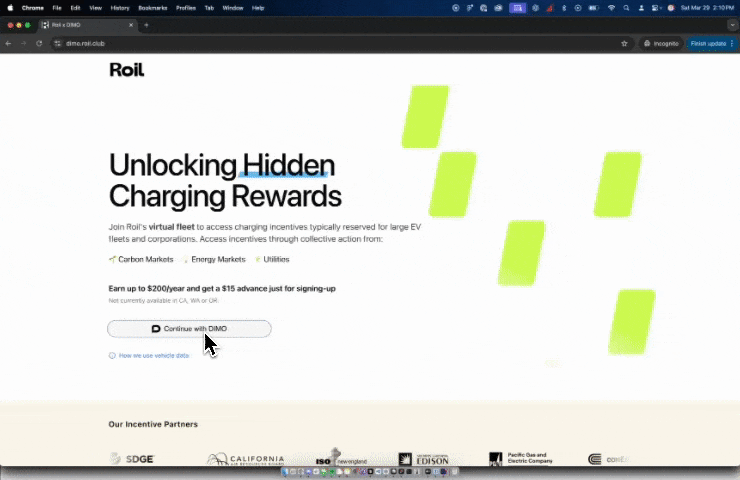
Task: Open Spotlight search in the menu bar
Action: click(x=626, y=8)
